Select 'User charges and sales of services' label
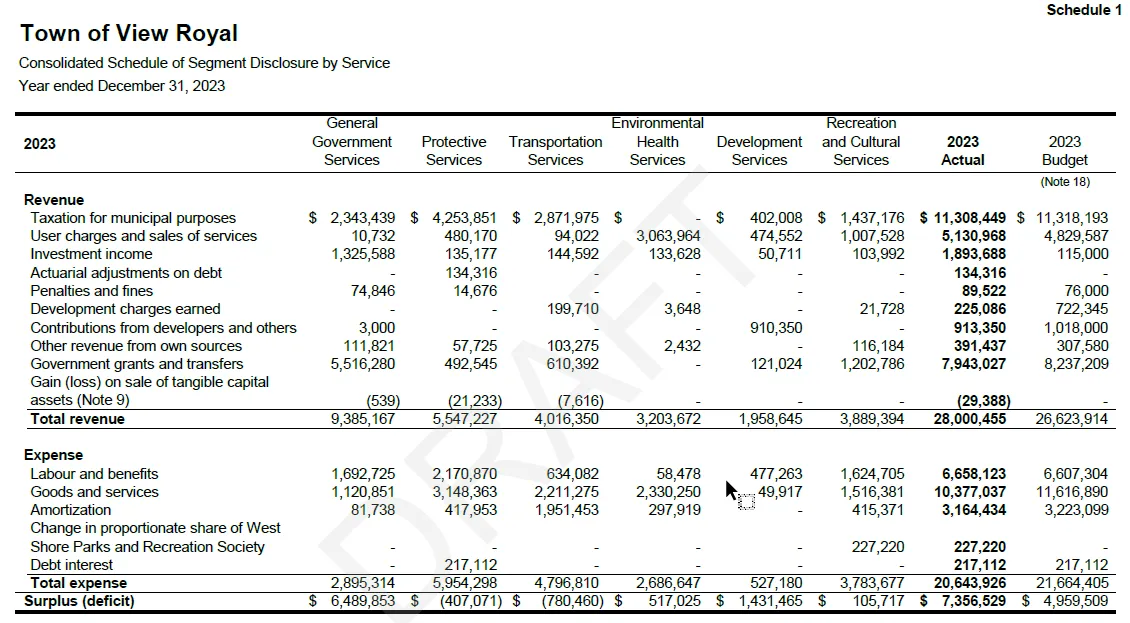The width and height of the screenshot is (1130, 623). (x=143, y=236)
